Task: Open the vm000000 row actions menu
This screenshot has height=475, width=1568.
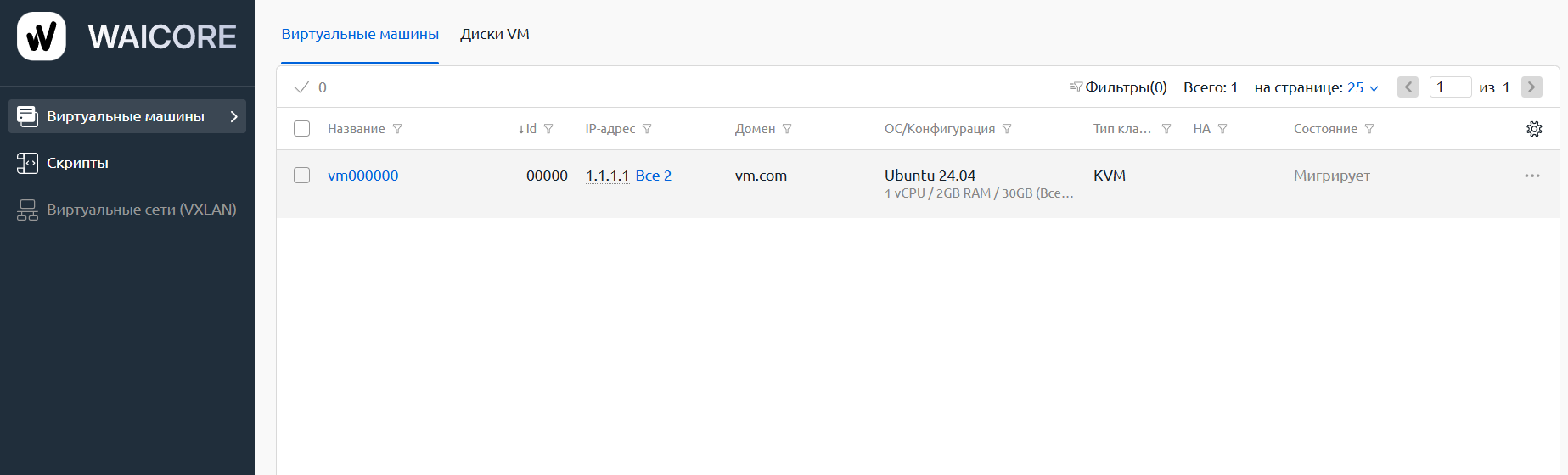Action: (x=1532, y=176)
